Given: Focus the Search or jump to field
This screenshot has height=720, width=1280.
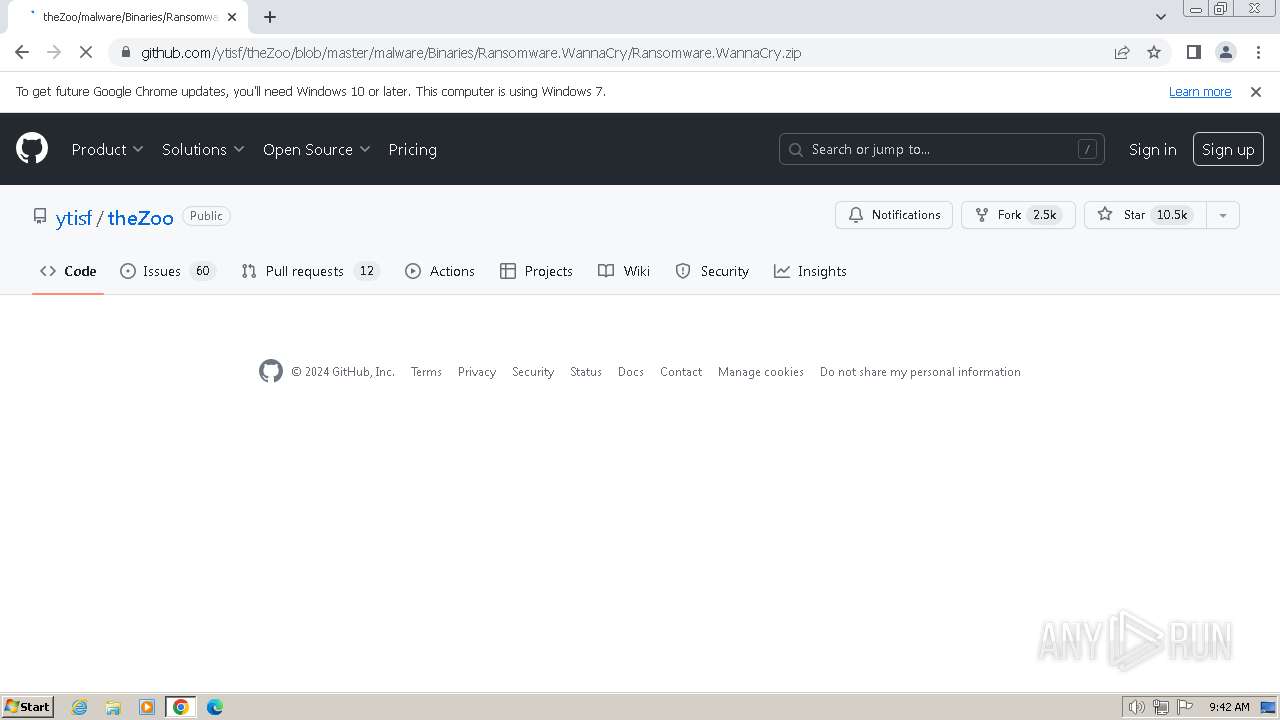Looking at the screenshot, I should click(x=941, y=149).
